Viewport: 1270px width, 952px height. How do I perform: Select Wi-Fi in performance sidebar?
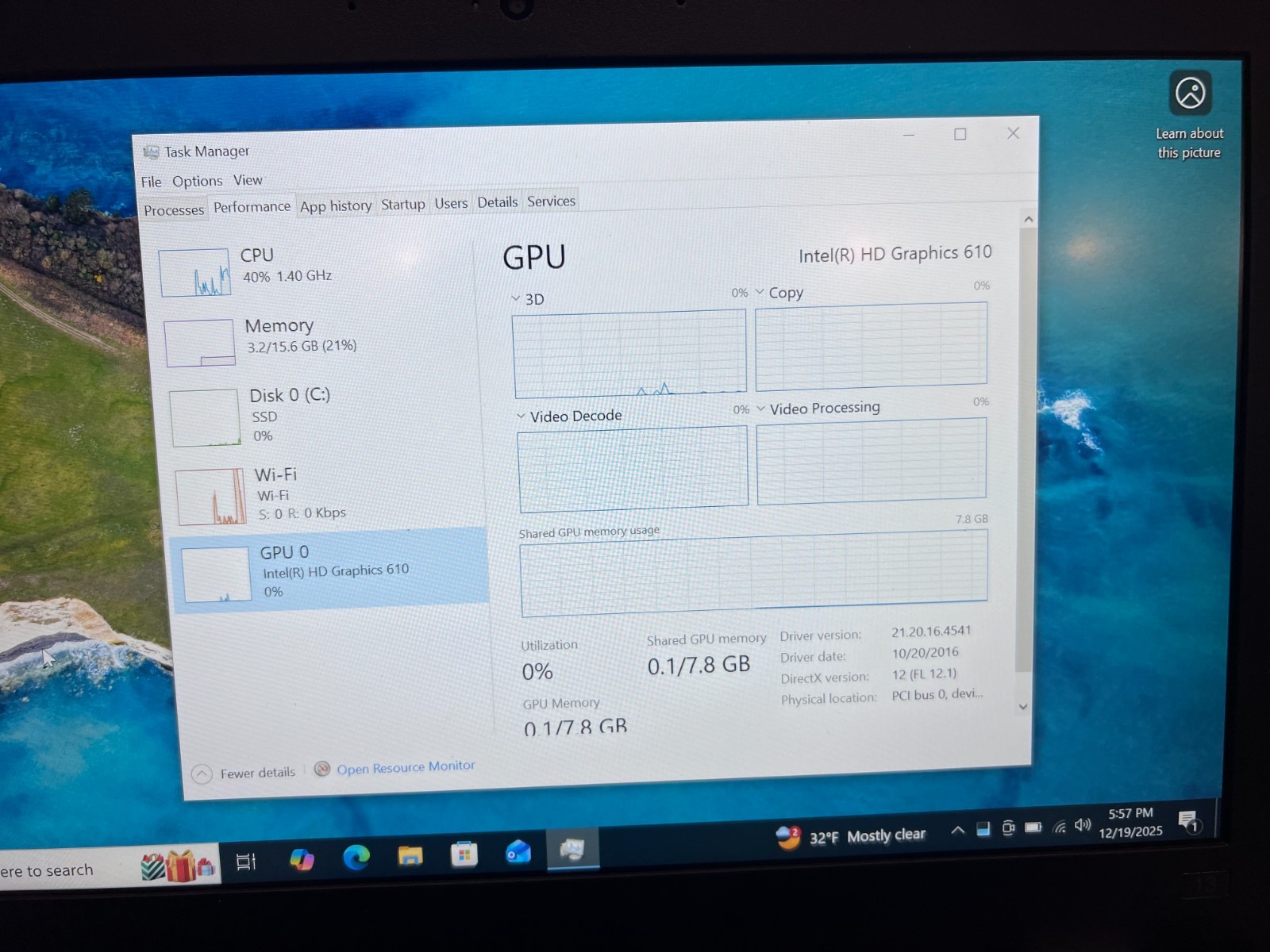(x=327, y=493)
